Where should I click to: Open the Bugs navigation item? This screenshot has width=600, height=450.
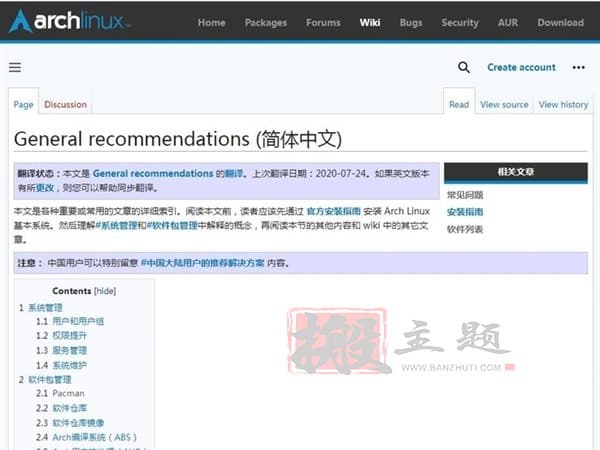[x=411, y=23]
